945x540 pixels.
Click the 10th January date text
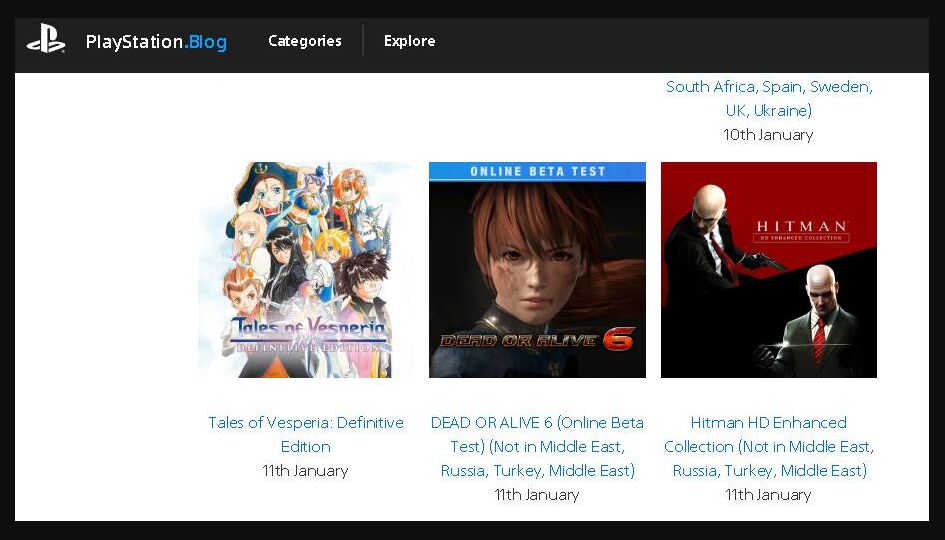point(768,134)
